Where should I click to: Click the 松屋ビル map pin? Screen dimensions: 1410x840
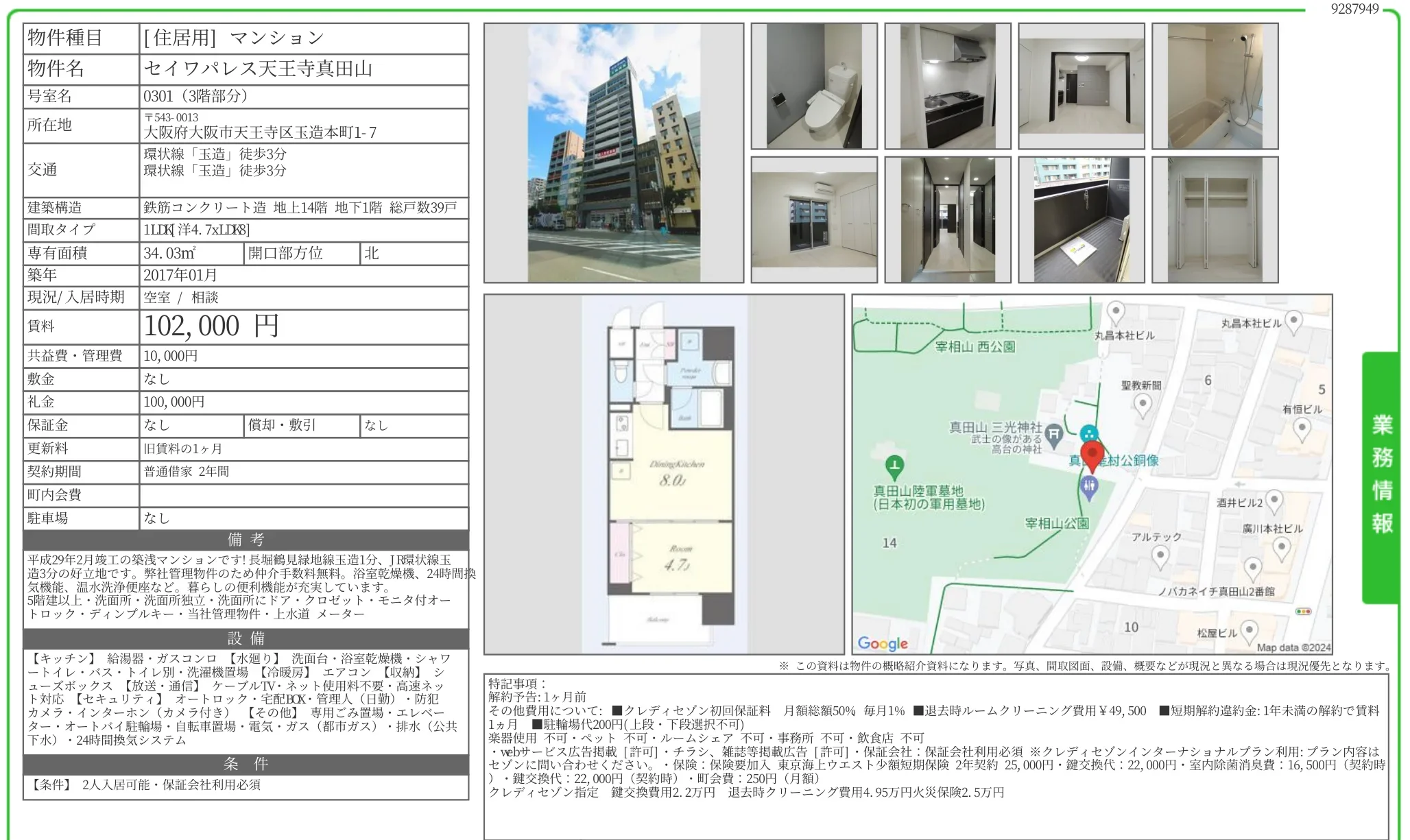pyautogui.click(x=1250, y=630)
